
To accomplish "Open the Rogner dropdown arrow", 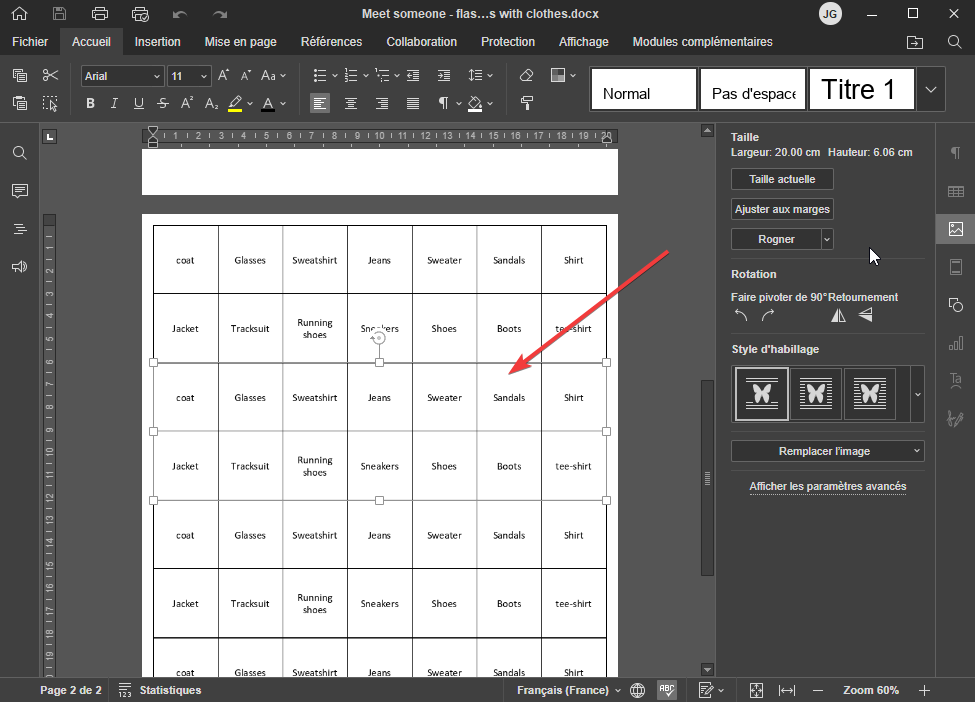I will [x=827, y=239].
